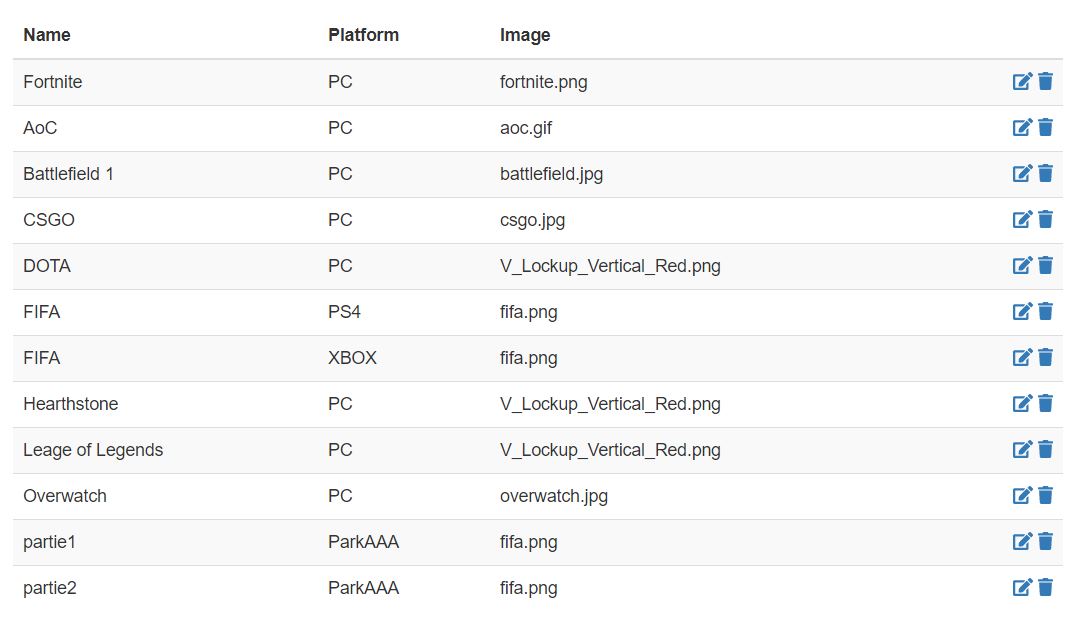
Task: Trash the partie1 entry
Action: coord(1045,542)
